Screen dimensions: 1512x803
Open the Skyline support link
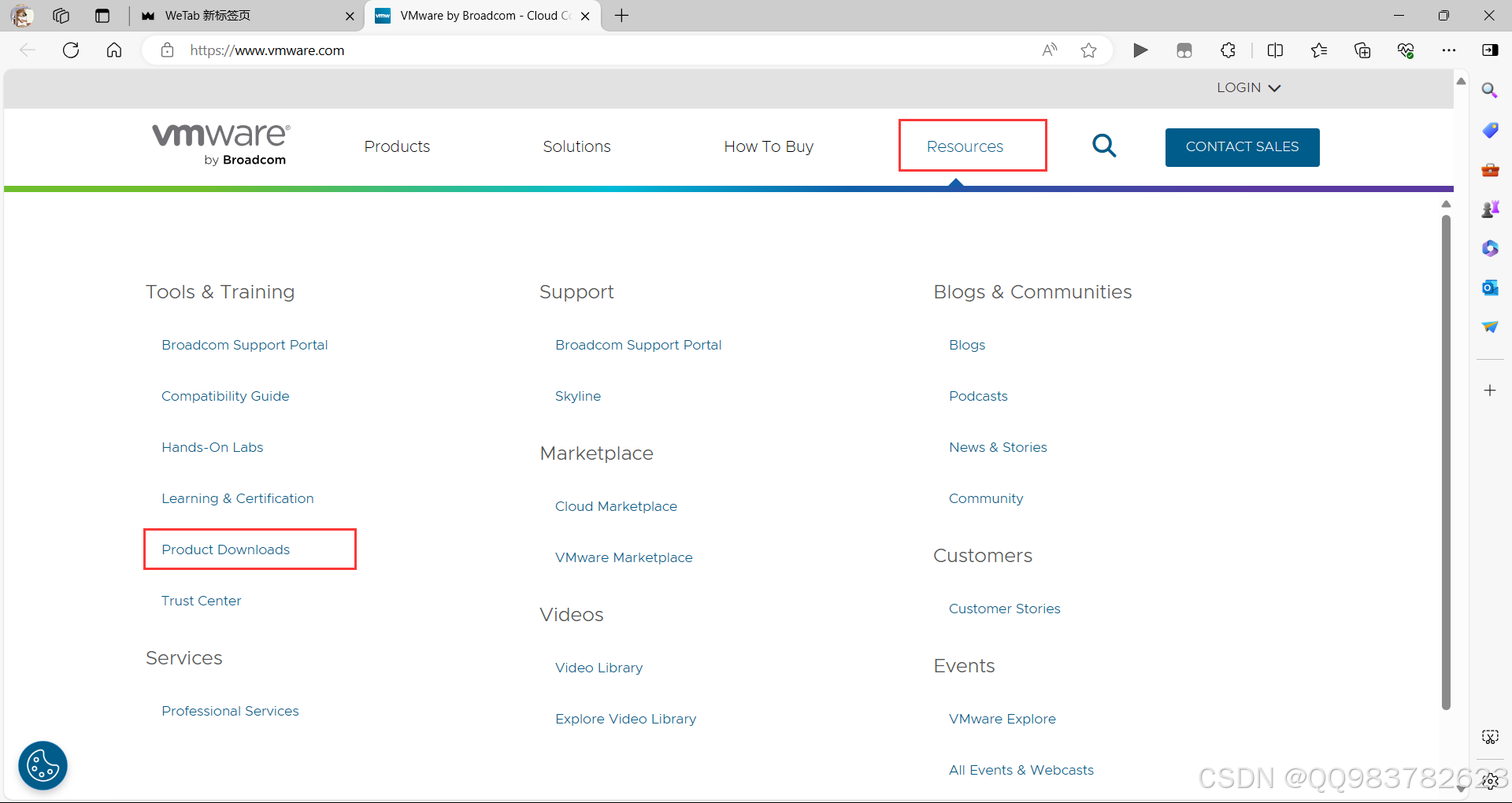578,396
